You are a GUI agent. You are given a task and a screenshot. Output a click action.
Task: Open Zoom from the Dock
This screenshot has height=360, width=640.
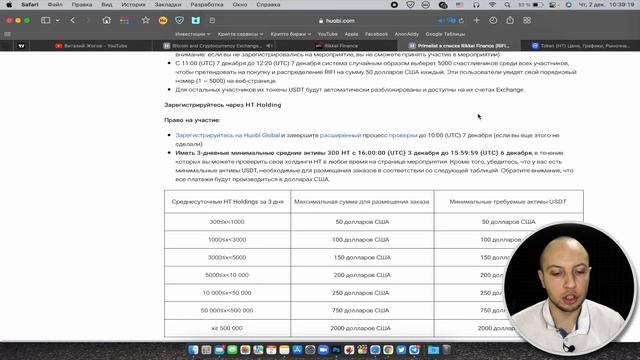click(x=323, y=350)
